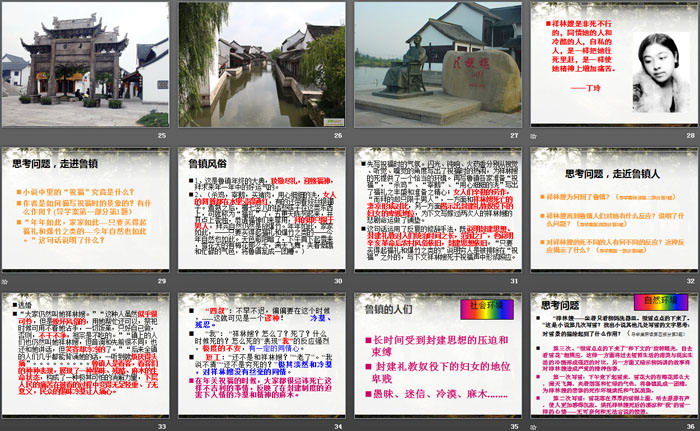Click the 鲁镇风俗 heading text
The width and height of the screenshot is (700, 431).
209,161
